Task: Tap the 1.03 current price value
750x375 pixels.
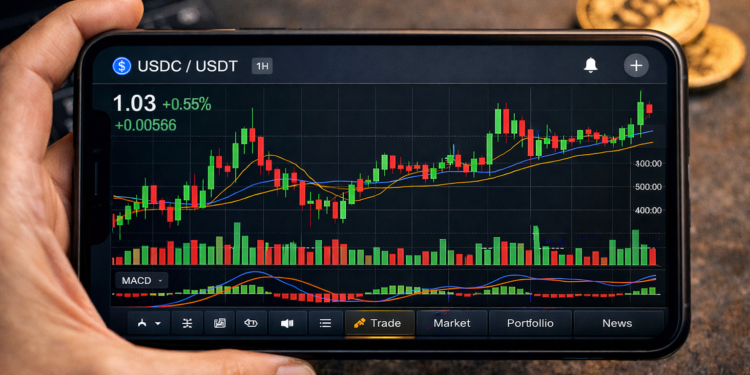Action: tap(134, 103)
